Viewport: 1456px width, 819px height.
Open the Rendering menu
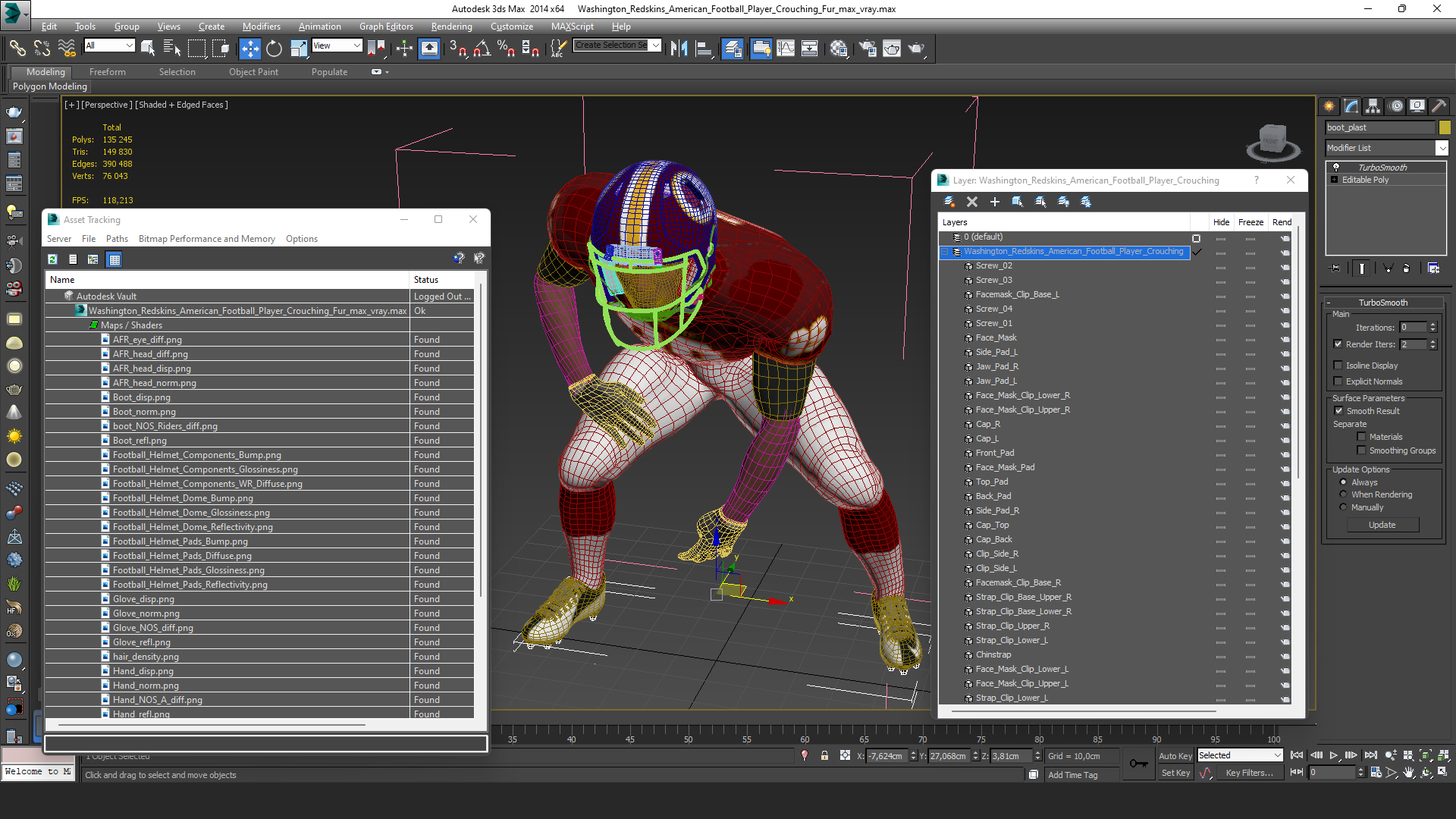pos(451,27)
